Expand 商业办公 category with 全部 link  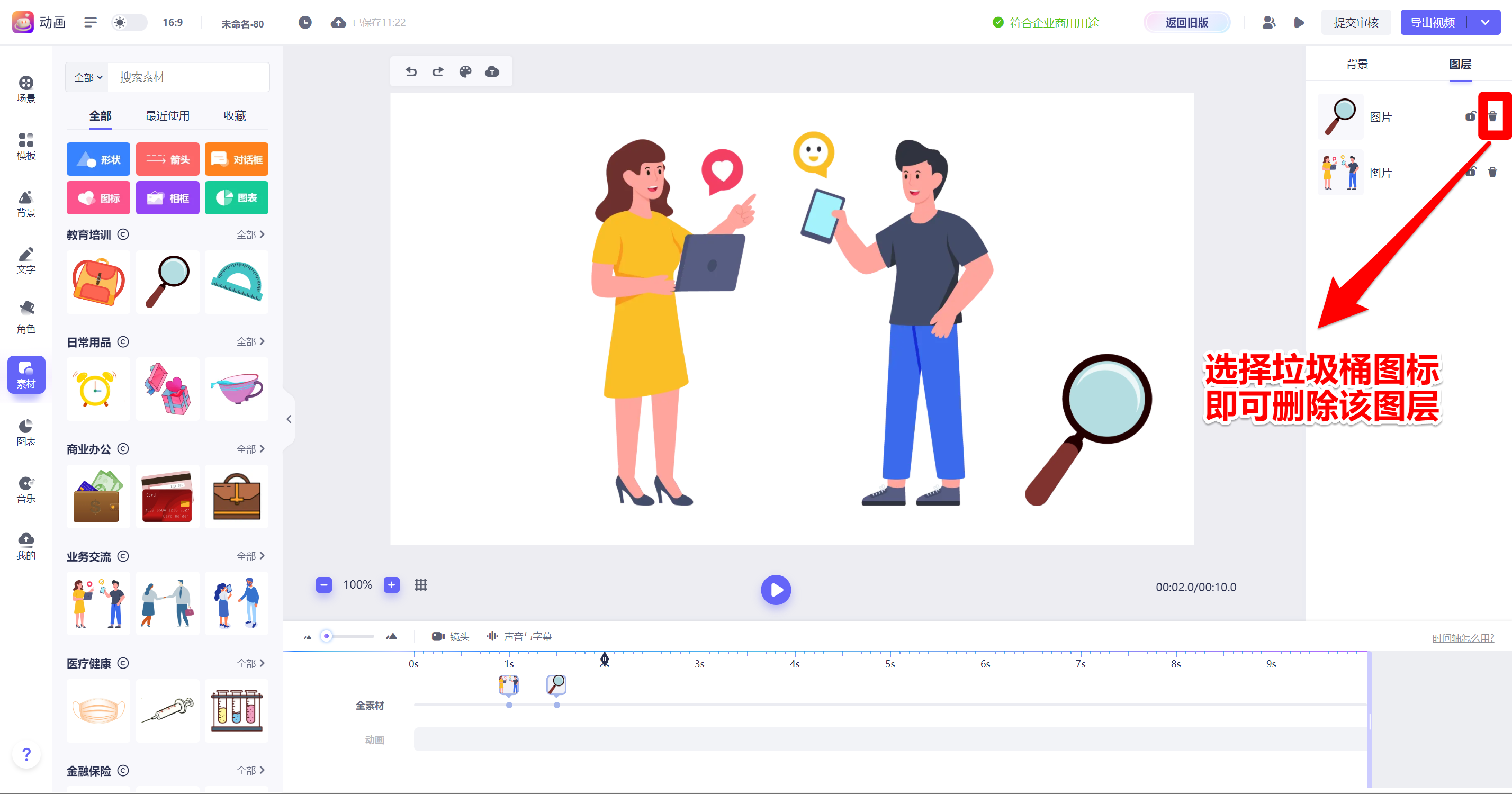250,449
